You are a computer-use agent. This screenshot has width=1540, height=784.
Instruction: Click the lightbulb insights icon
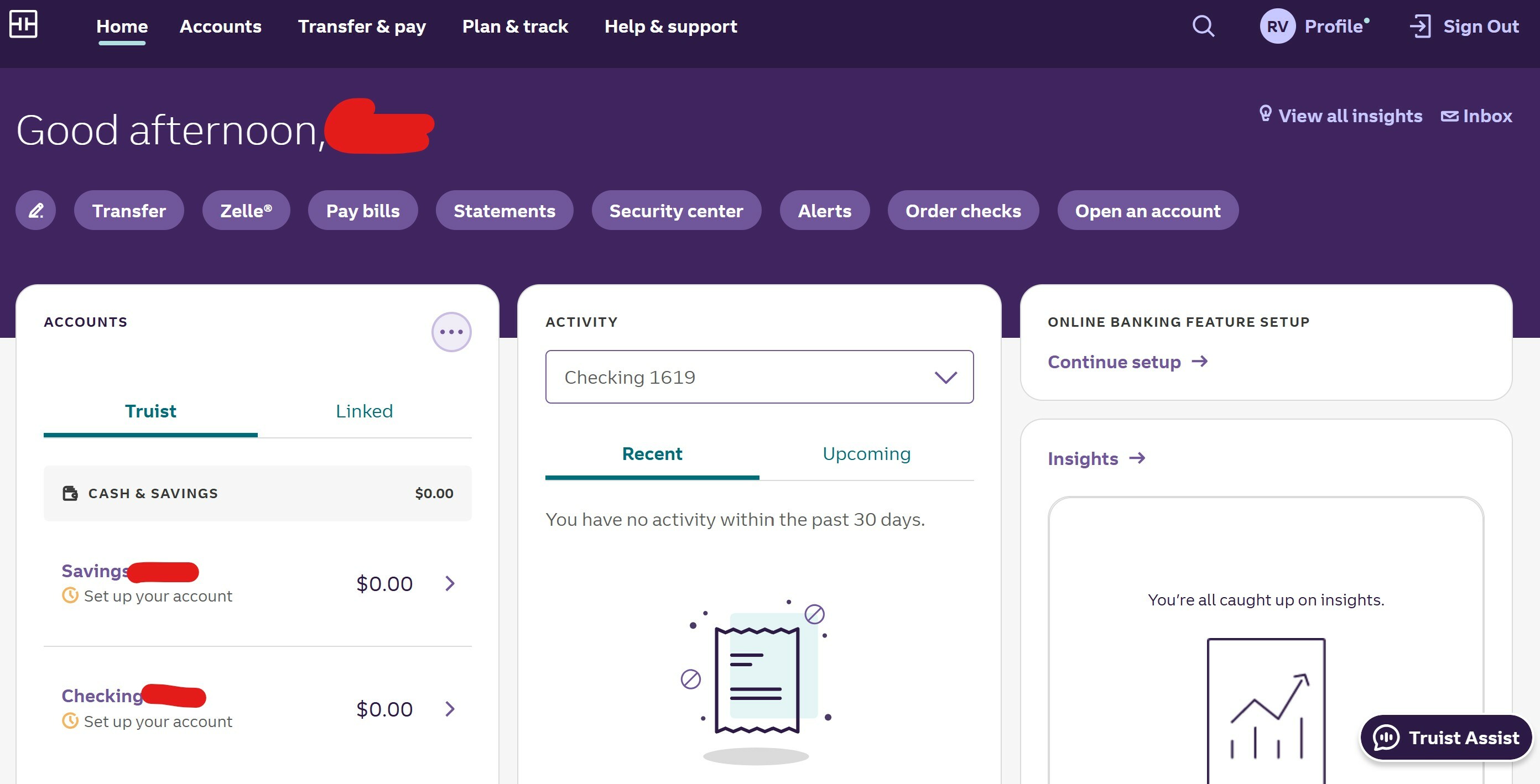(x=1265, y=113)
